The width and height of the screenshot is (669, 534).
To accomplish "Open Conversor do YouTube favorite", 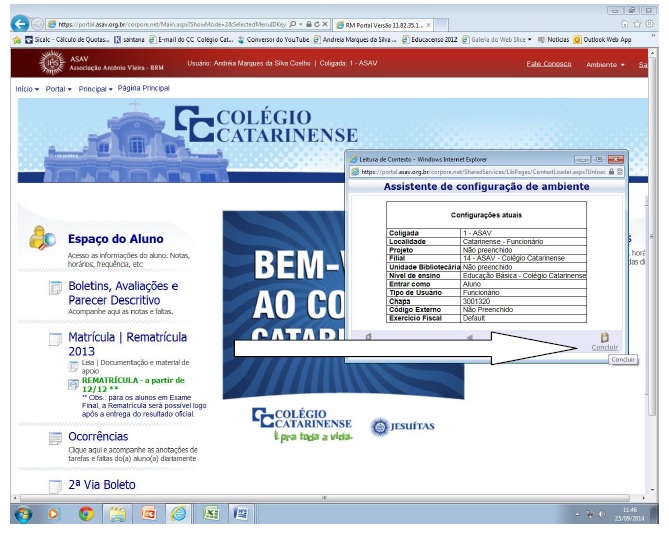I will (273, 40).
